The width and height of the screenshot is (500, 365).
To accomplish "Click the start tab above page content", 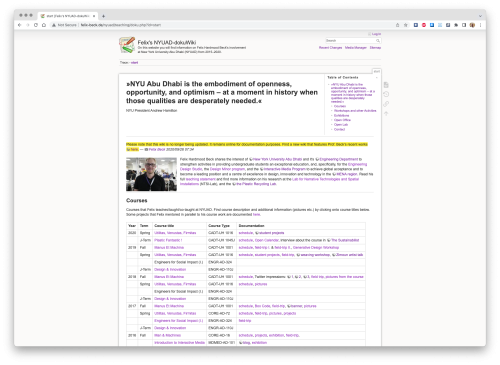I will point(377,71).
